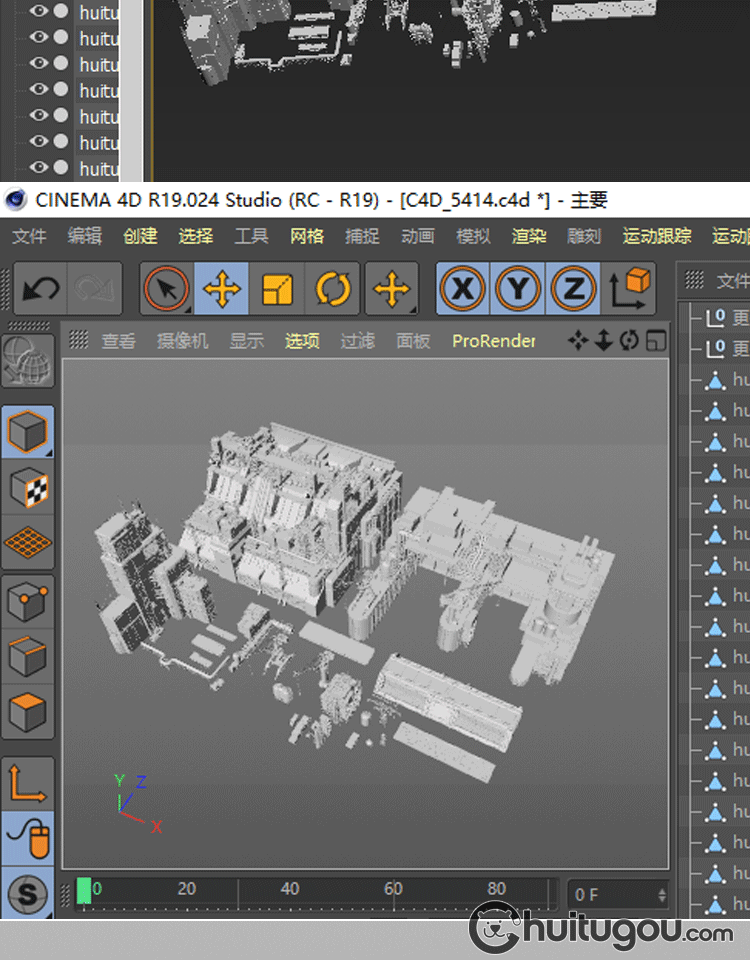Open the 渲染 (Render) menu in menu bar
Screen dimensions: 750x960
(529, 236)
